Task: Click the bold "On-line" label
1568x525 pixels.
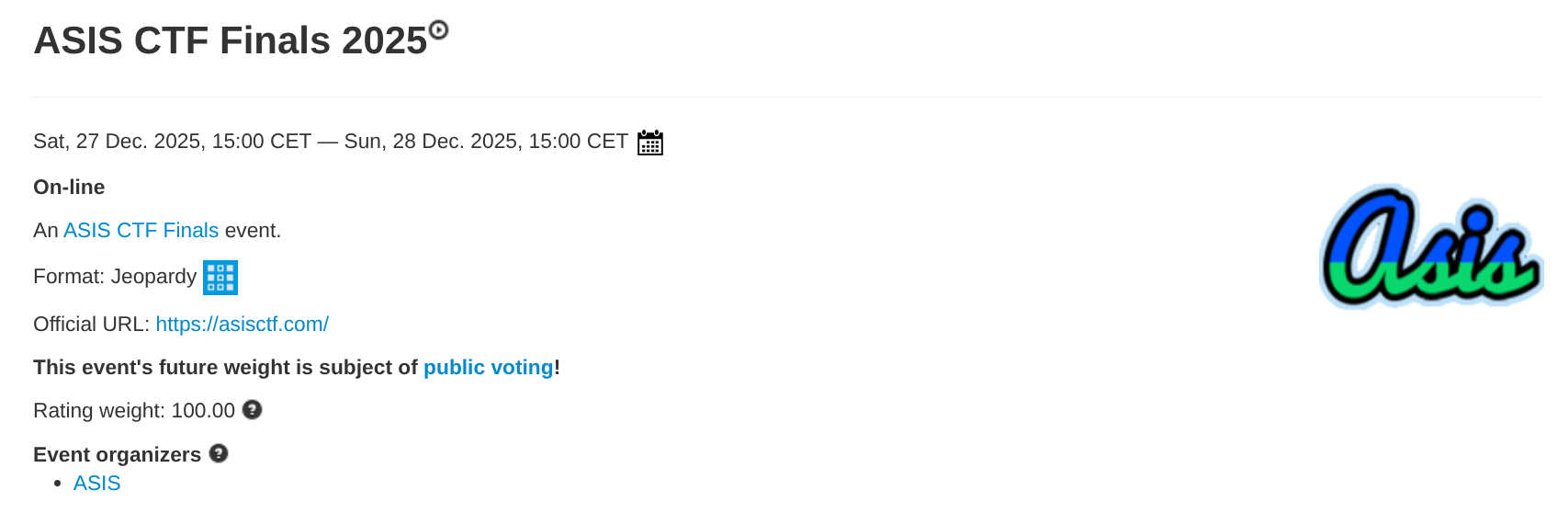Action: [69, 187]
